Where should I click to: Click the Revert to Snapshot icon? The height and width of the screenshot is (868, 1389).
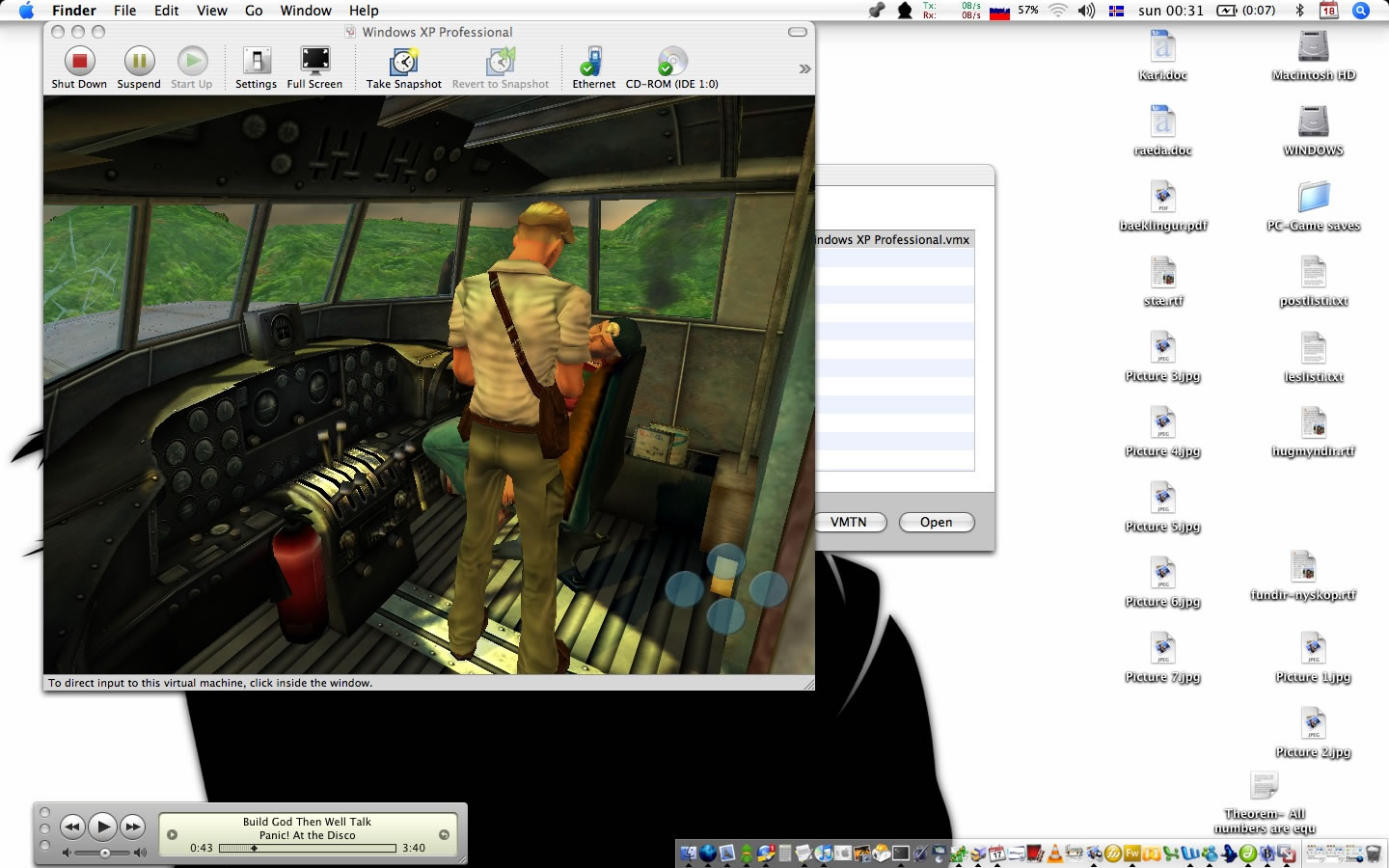pos(500,62)
